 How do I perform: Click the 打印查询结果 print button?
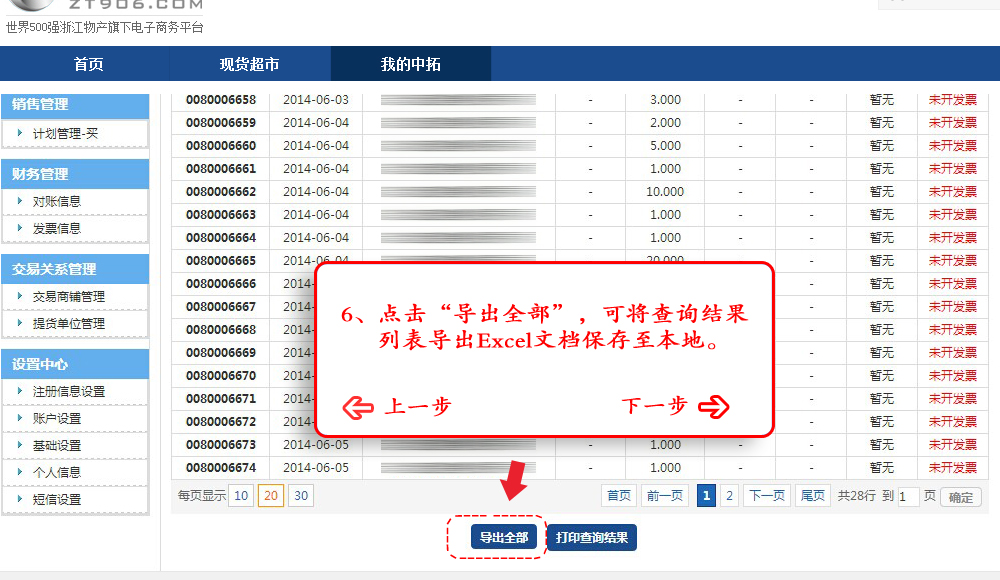pyautogui.click(x=592, y=538)
